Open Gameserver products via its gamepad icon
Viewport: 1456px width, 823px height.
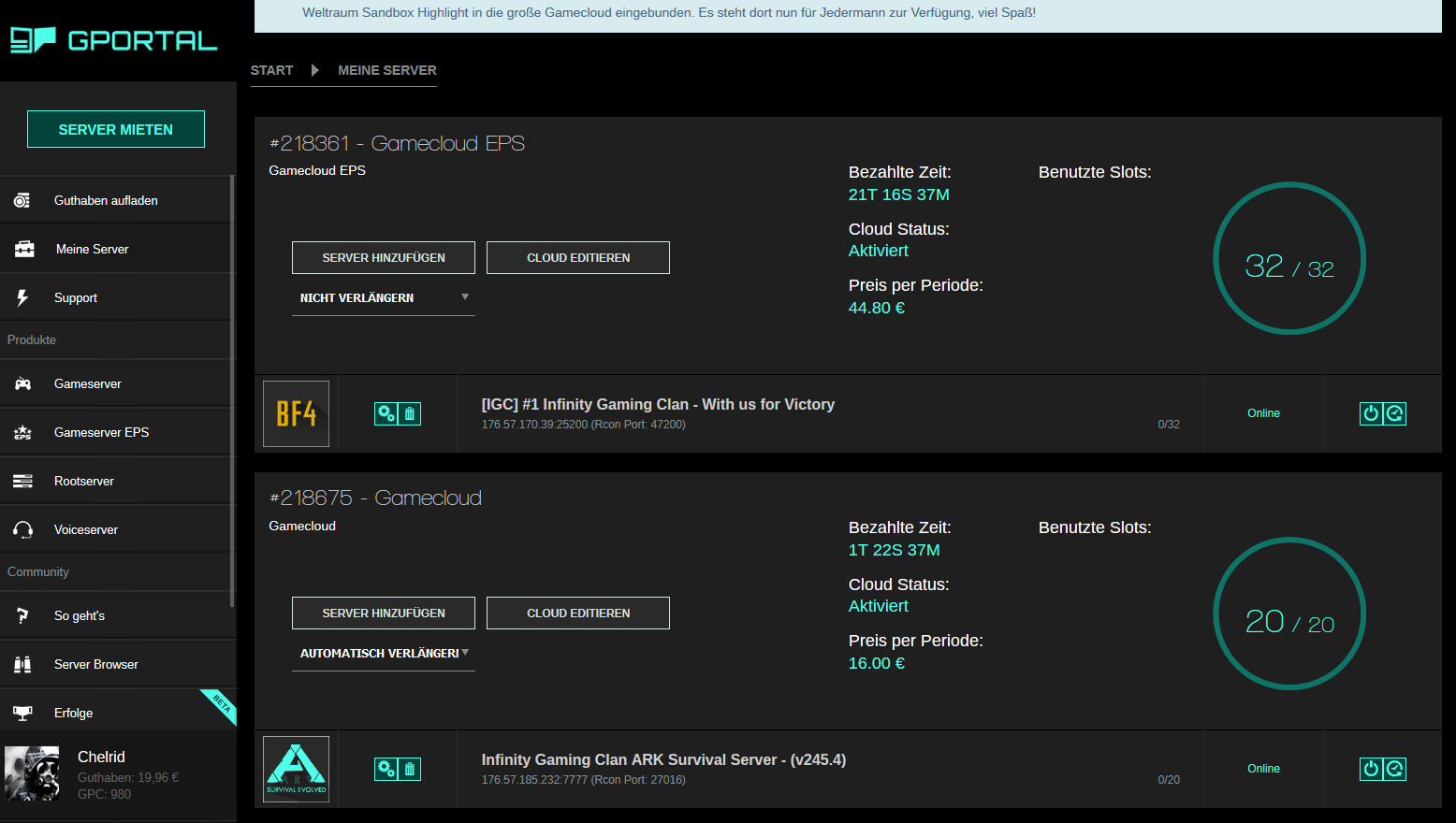pos(23,383)
